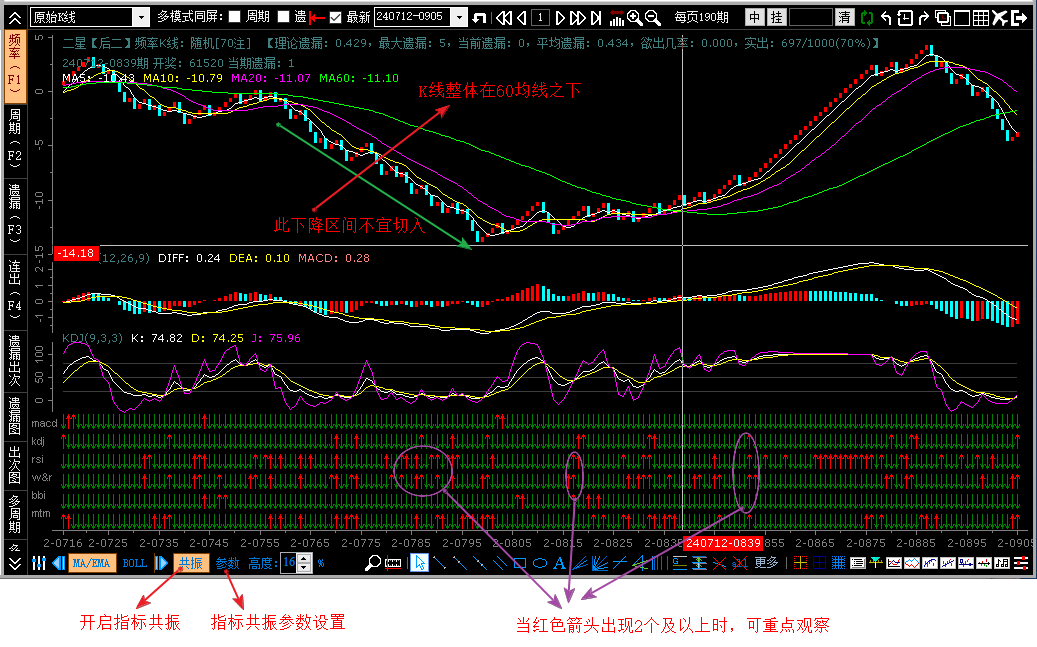
Task: Select the arrow pointer tool in bottom toolbar
Action: [x=421, y=563]
